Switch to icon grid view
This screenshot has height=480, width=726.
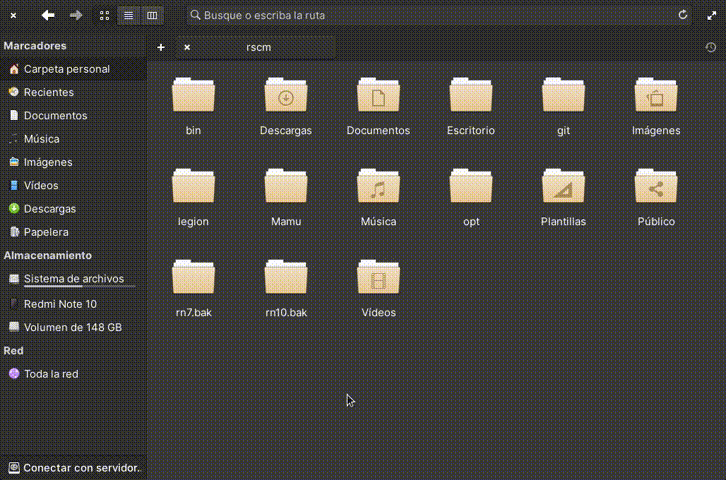[105, 16]
